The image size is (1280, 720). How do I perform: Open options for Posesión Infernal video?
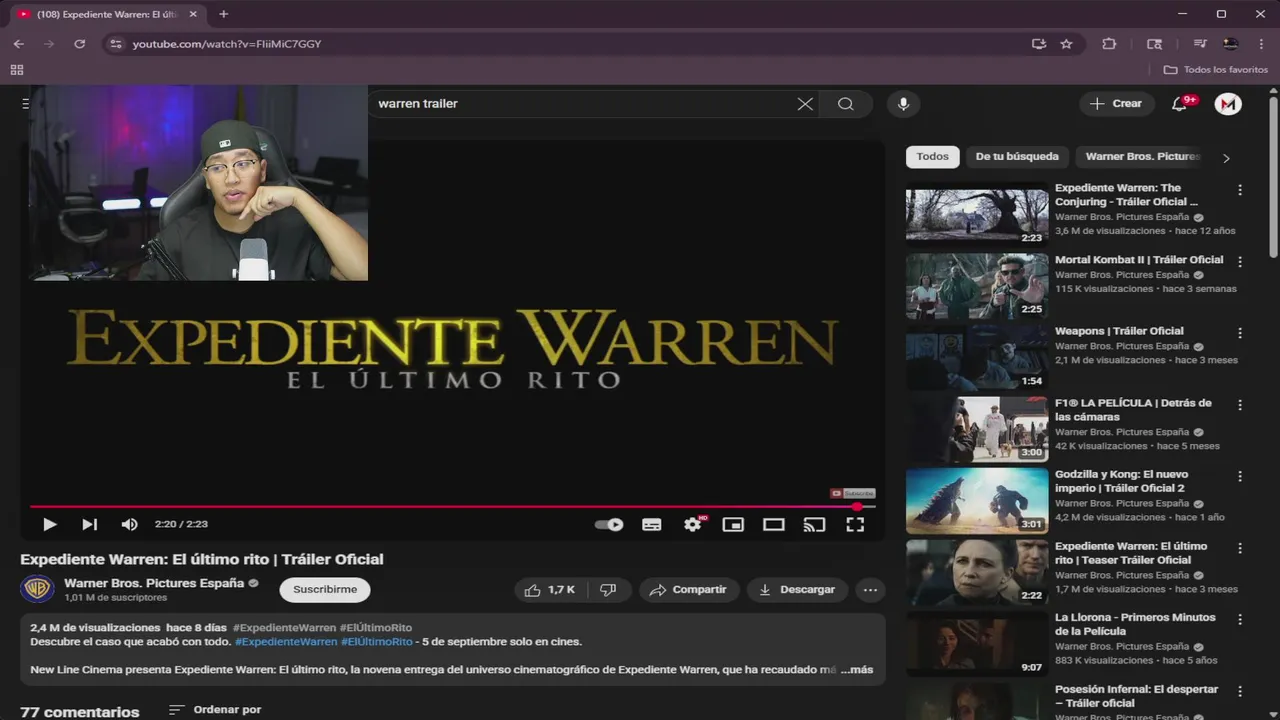[1240, 692]
